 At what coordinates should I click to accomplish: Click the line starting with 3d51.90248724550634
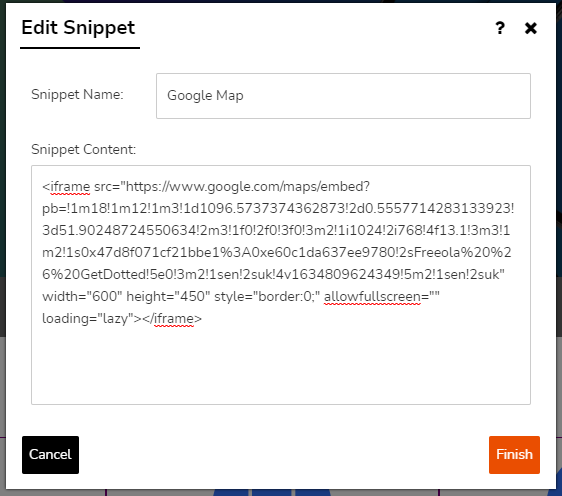276,230
